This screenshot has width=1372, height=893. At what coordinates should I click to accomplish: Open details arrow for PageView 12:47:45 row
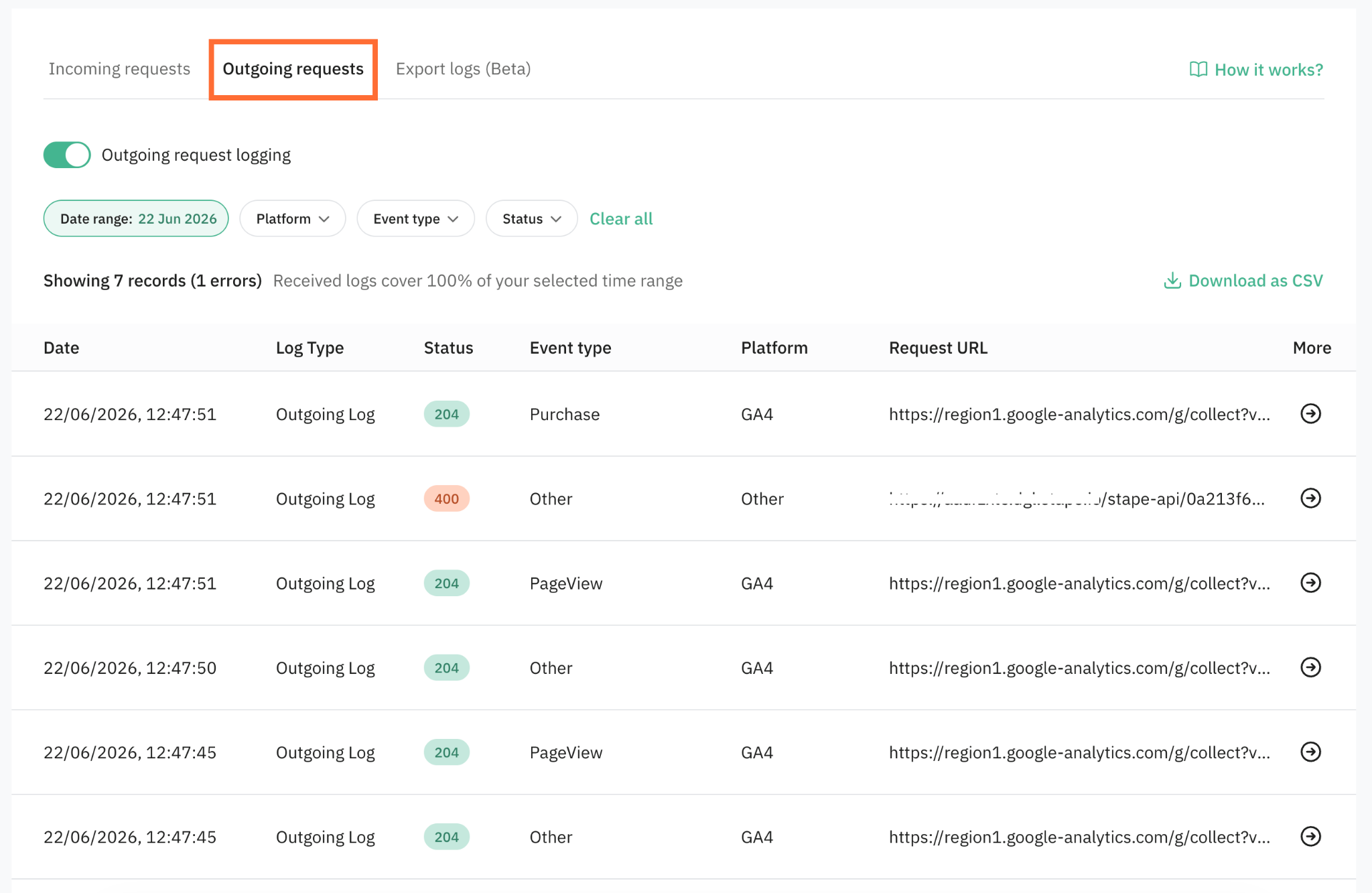coord(1310,752)
